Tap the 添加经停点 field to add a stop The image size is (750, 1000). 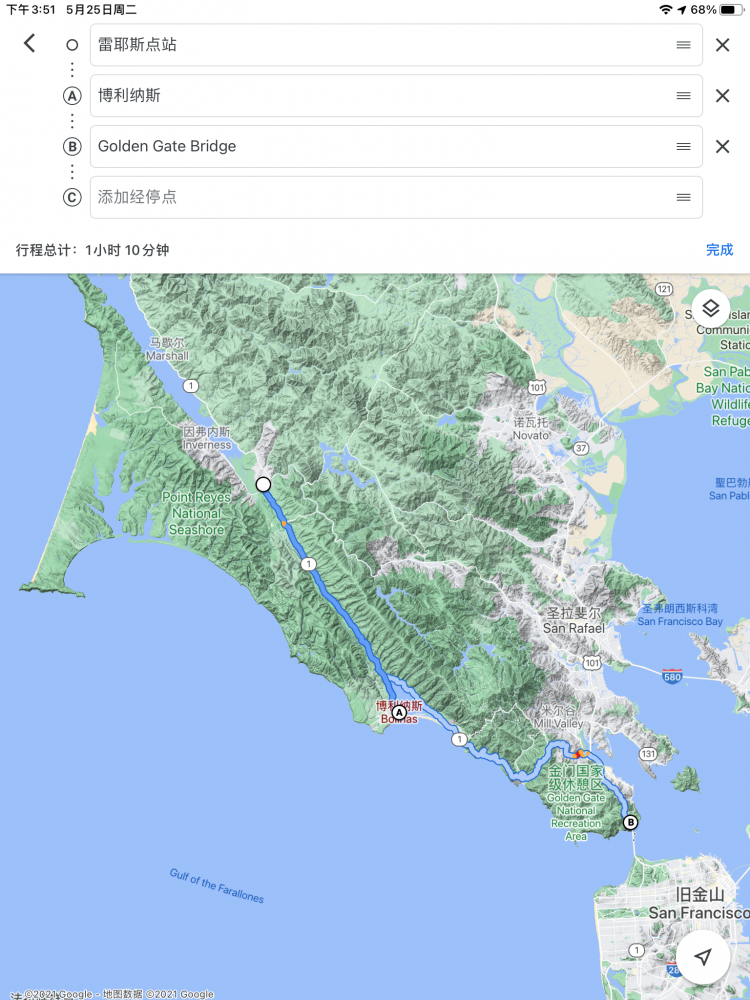(380, 197)
